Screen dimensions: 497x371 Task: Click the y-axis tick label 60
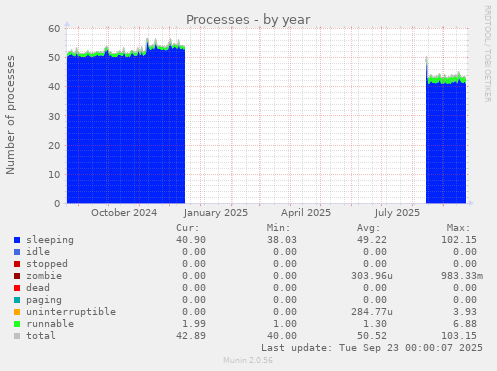[54, 29]
